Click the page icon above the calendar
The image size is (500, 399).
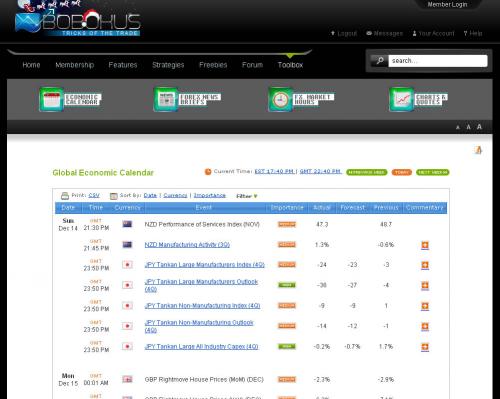pyautogui.click(x=478, y=150)
